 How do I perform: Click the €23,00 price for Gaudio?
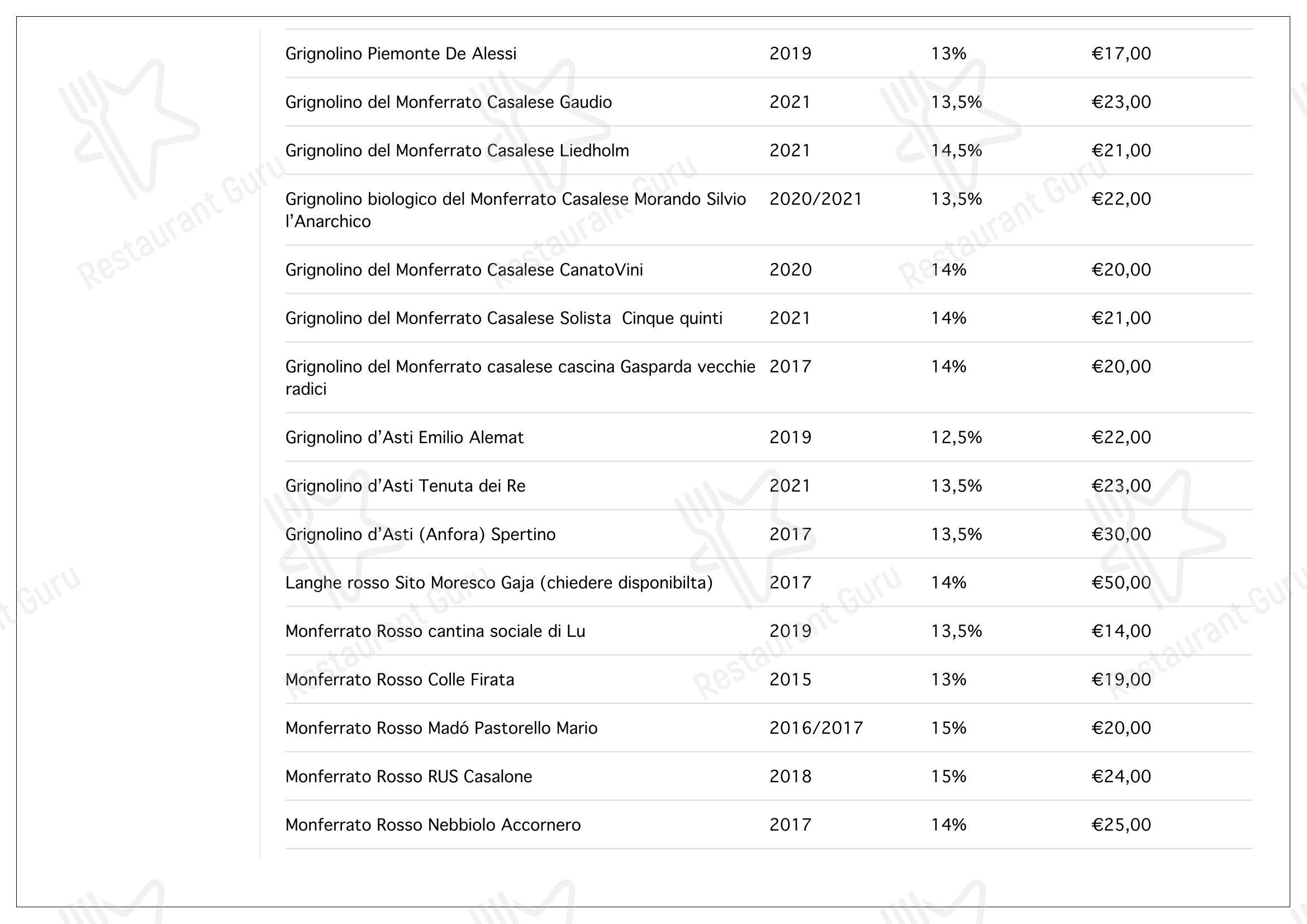pyautogui.click(x=1121, y=102)
